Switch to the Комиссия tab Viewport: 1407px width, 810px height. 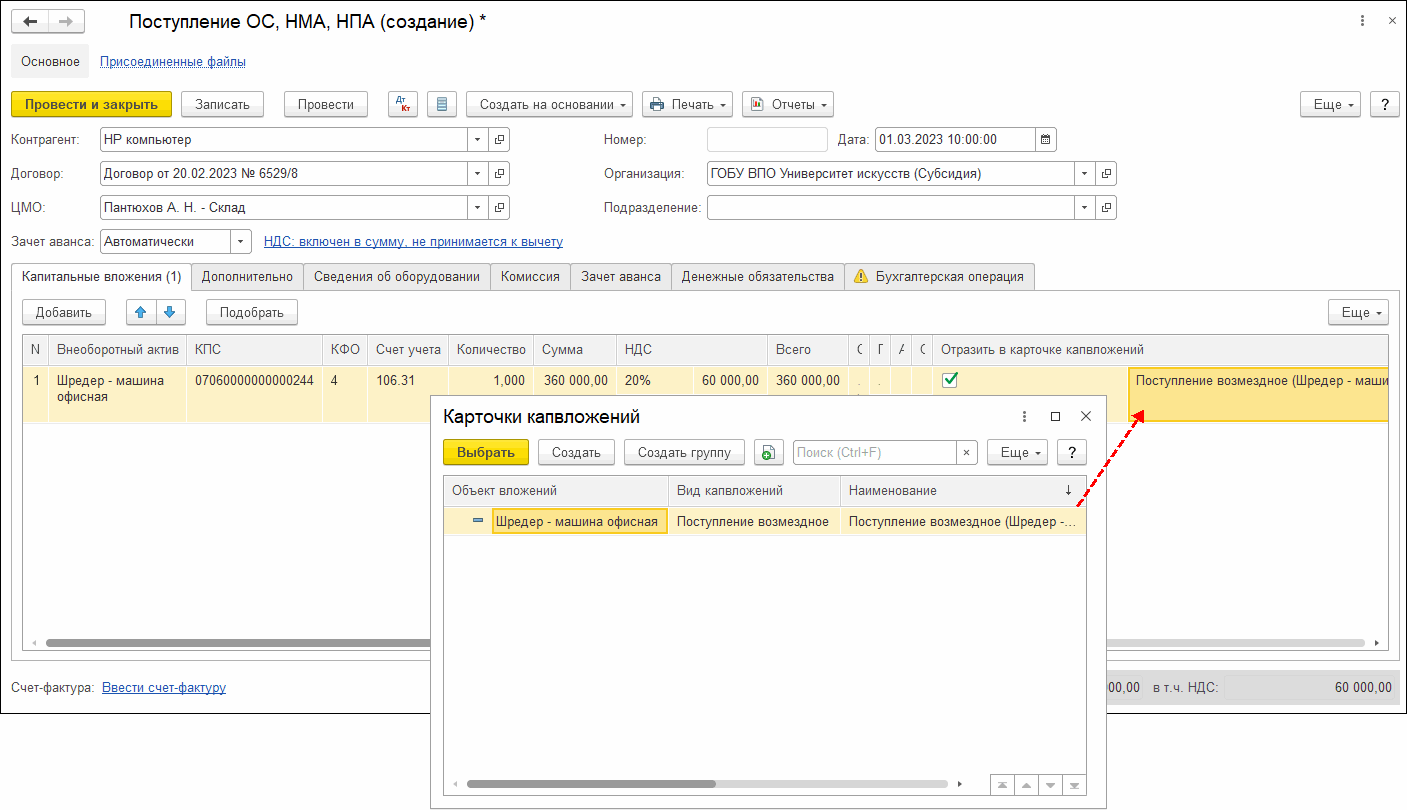[530, 277]
